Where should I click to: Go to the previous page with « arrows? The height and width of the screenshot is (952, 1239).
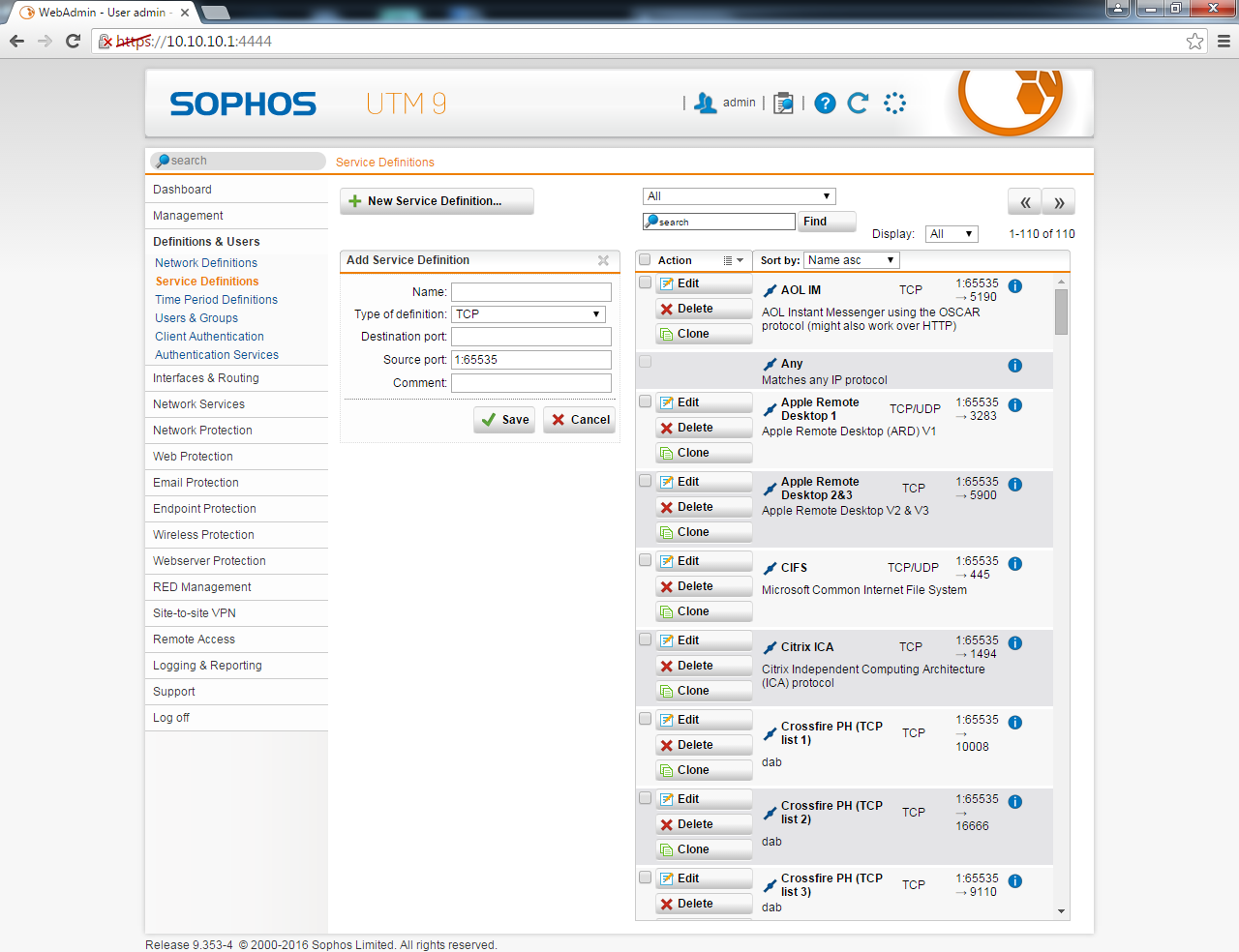point(1025,202)
